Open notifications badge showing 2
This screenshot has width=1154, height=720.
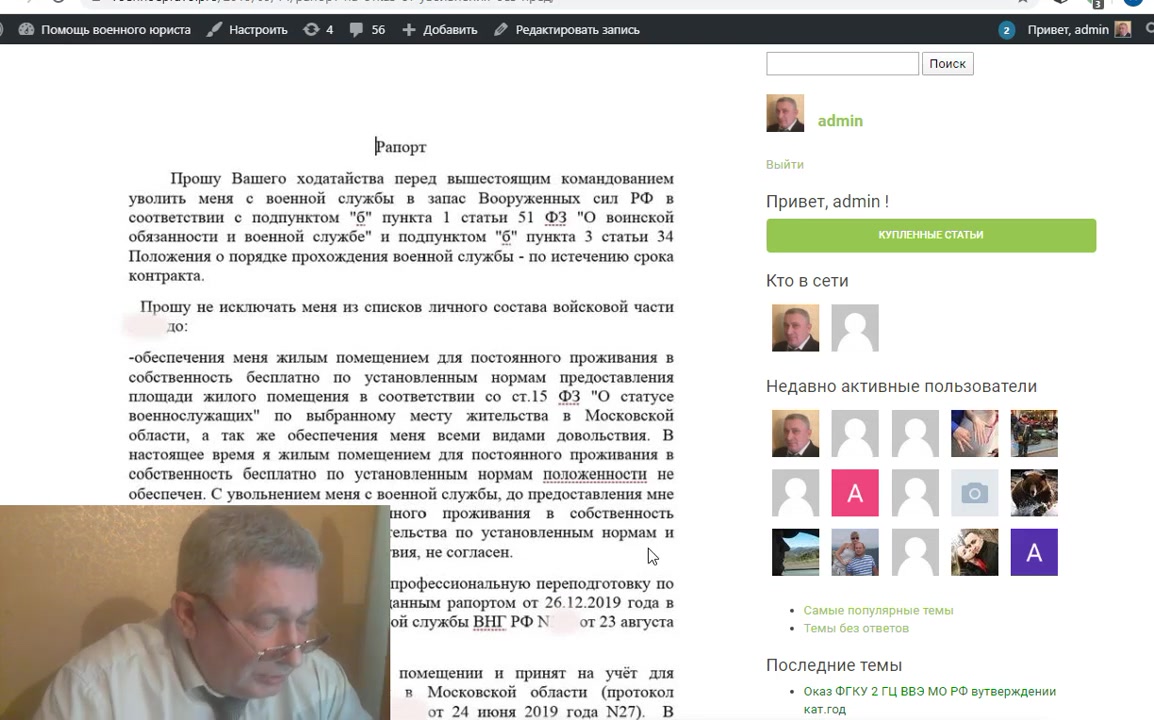[x=1006, y=30]
